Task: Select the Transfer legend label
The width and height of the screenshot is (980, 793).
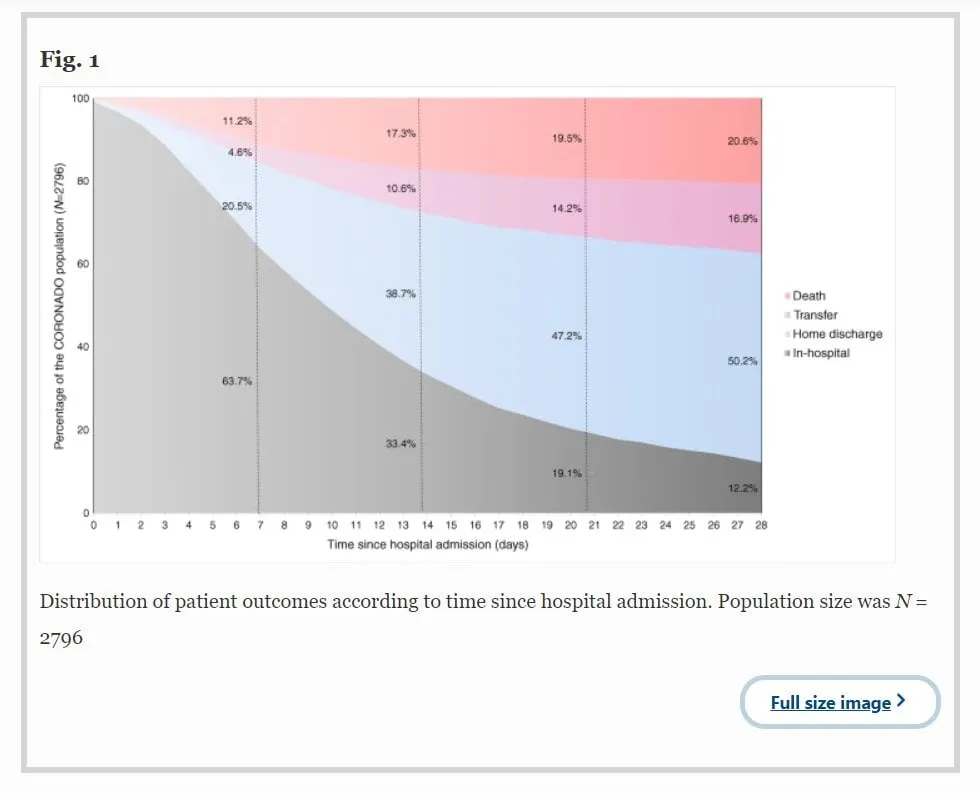Action: [815, 316]
